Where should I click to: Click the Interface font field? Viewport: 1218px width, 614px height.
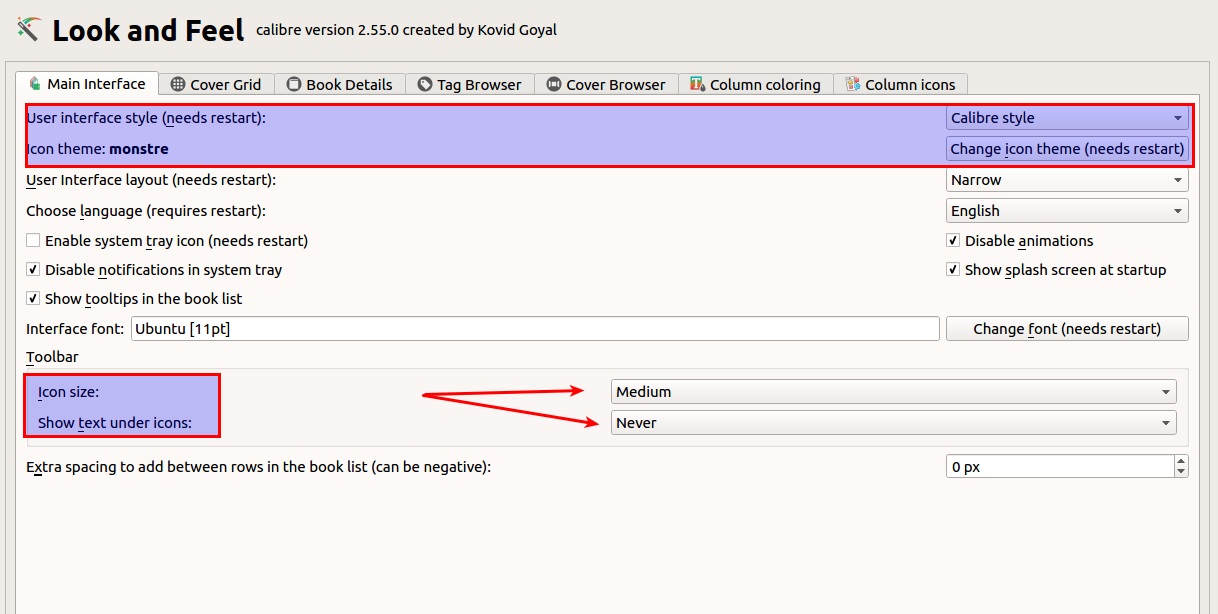pyautogui.click(x=535, y=328)
